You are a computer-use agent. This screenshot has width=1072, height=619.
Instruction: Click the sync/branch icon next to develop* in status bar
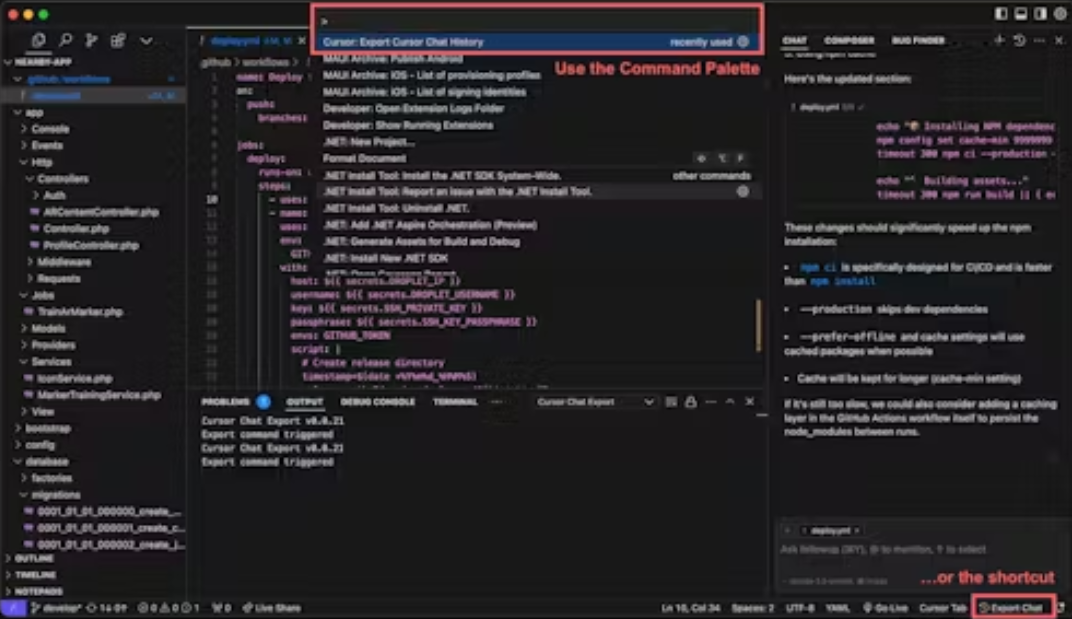pyautogui.click(x=92, y=607)
